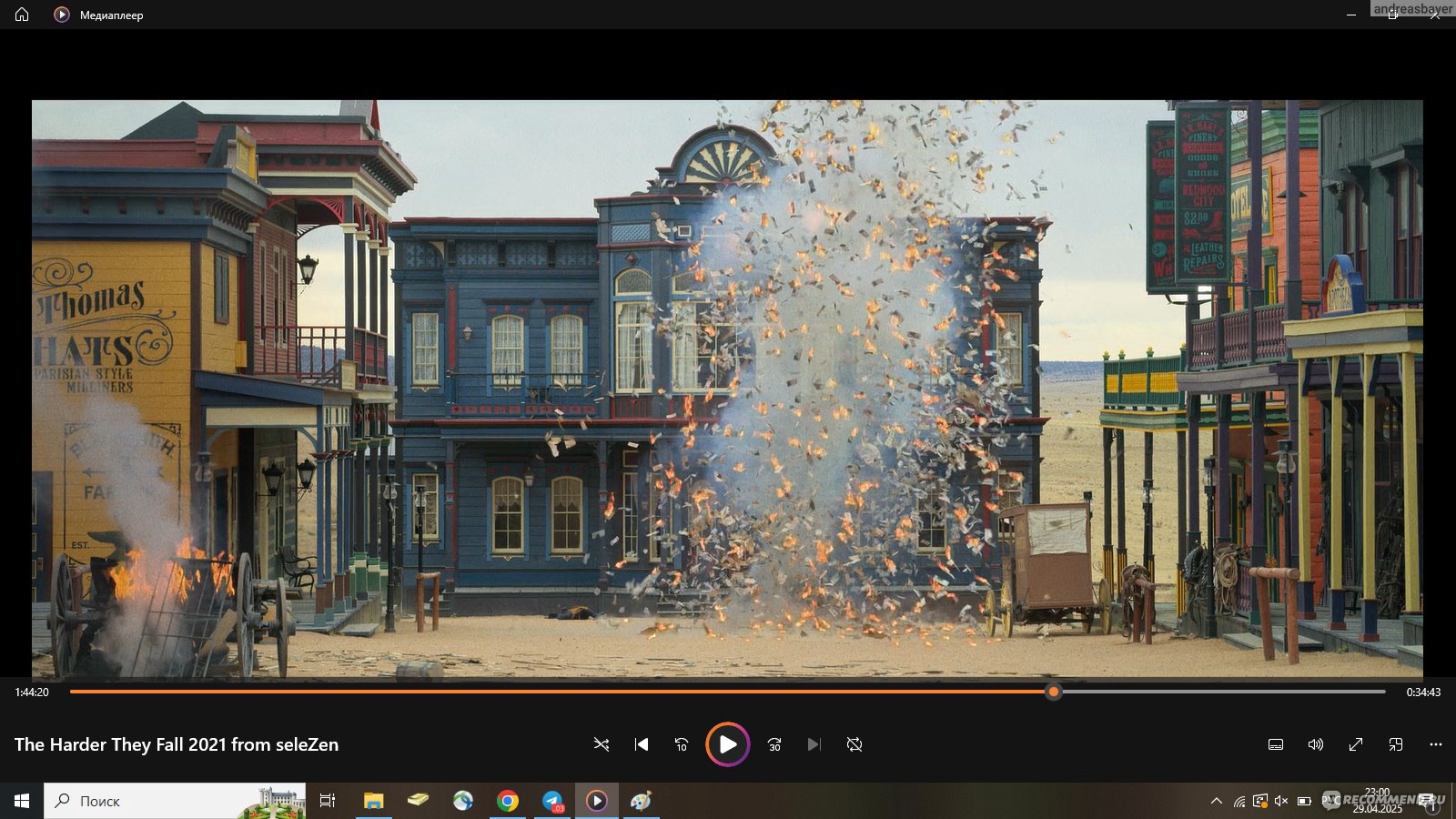Open the Paint app from the taskbar

642,801
